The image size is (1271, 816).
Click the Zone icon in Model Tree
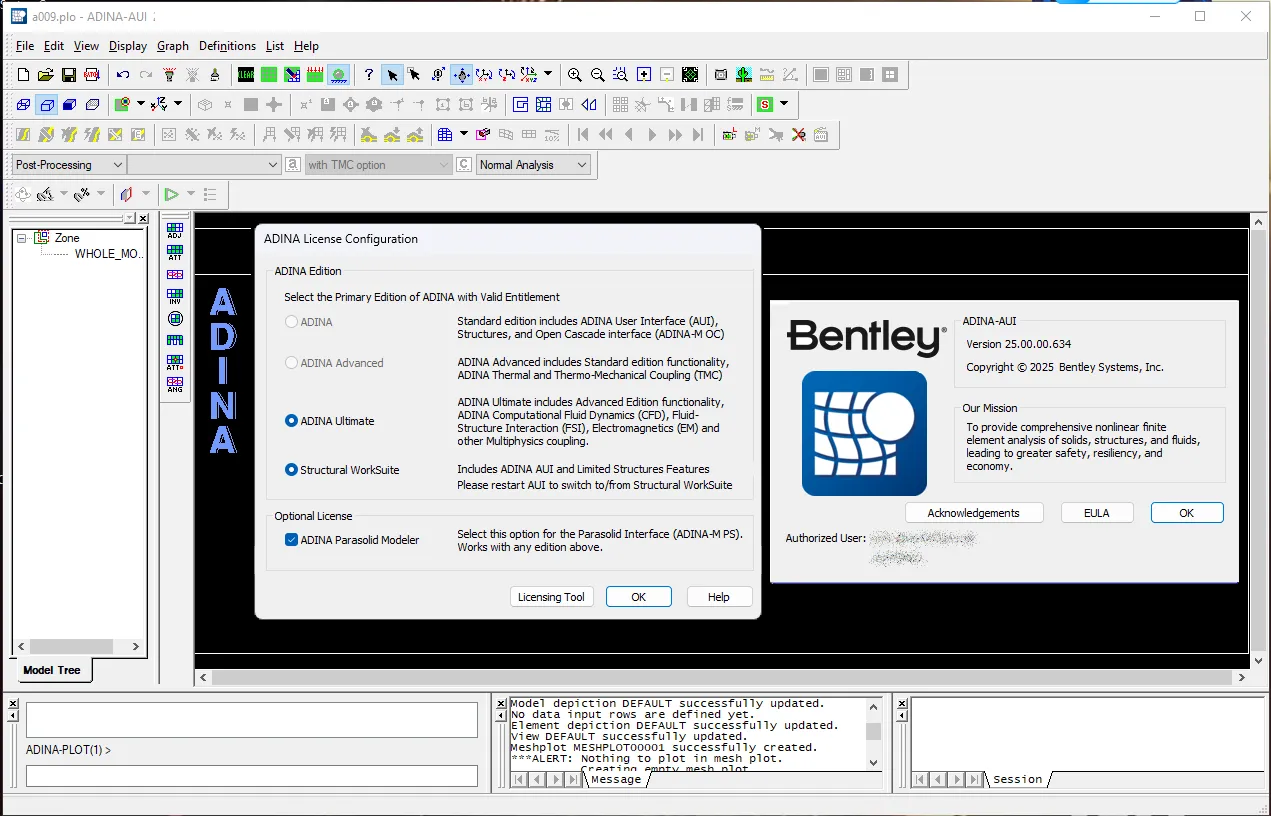click(42, 238)
